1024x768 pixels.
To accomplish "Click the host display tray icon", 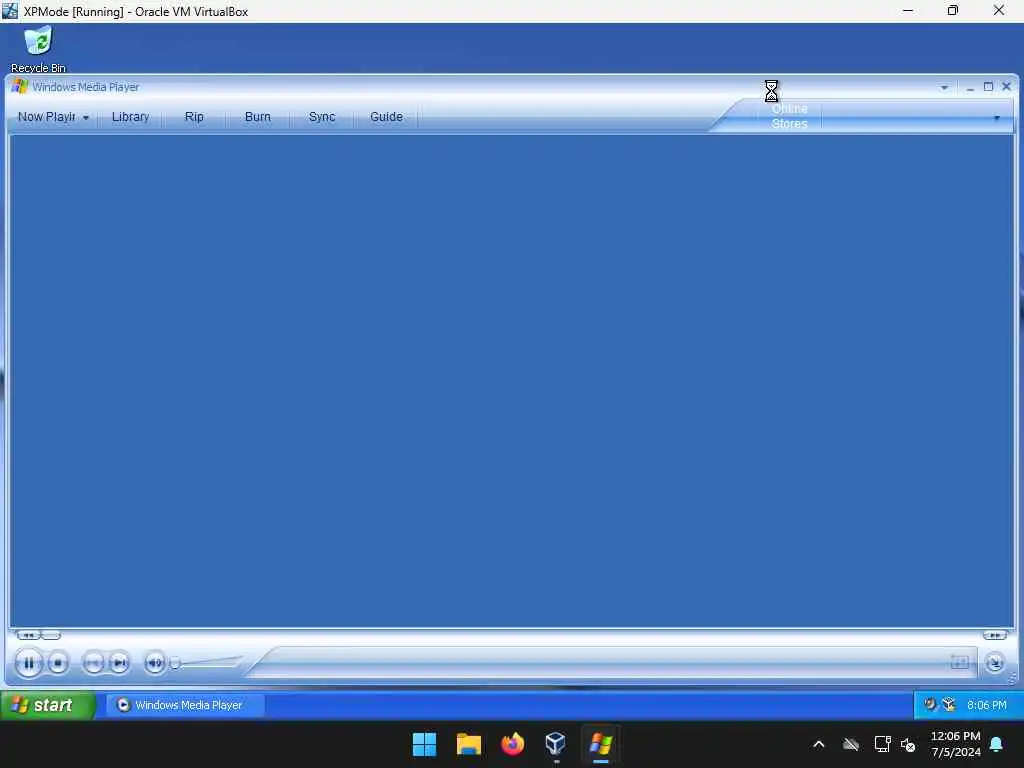I will coord(882,744).
